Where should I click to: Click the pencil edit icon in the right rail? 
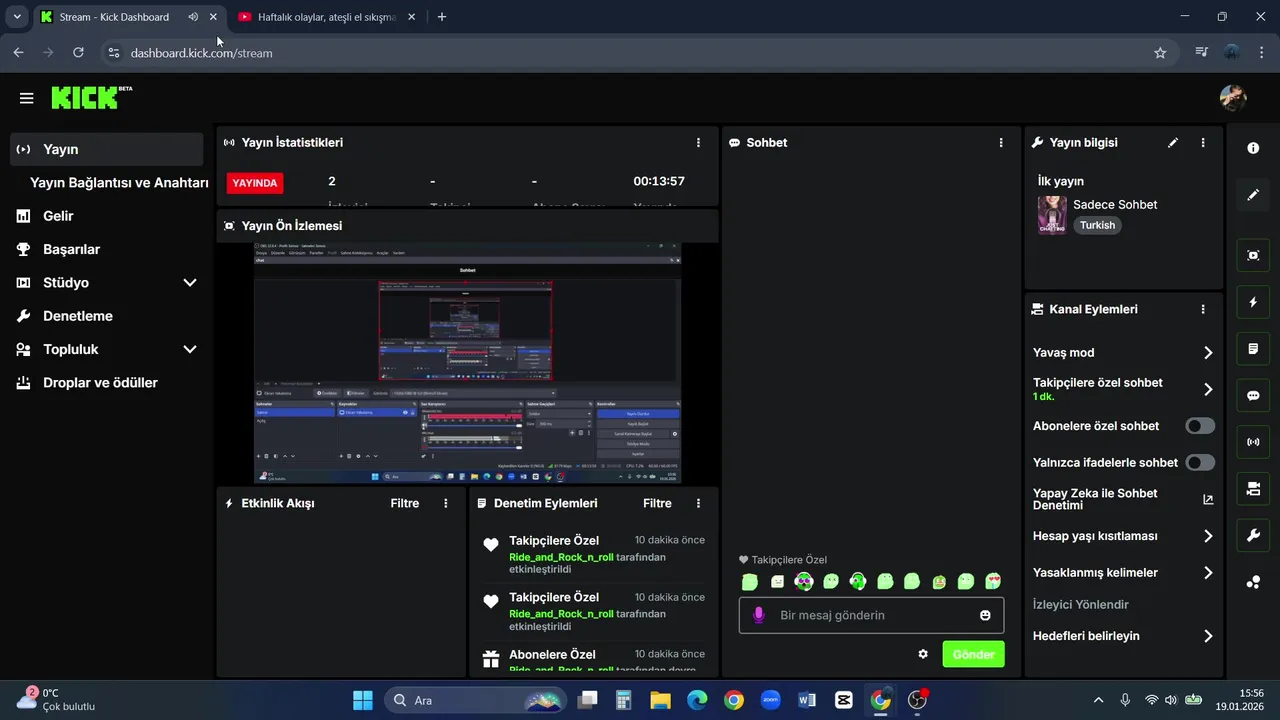click(x=1253, y=195)
